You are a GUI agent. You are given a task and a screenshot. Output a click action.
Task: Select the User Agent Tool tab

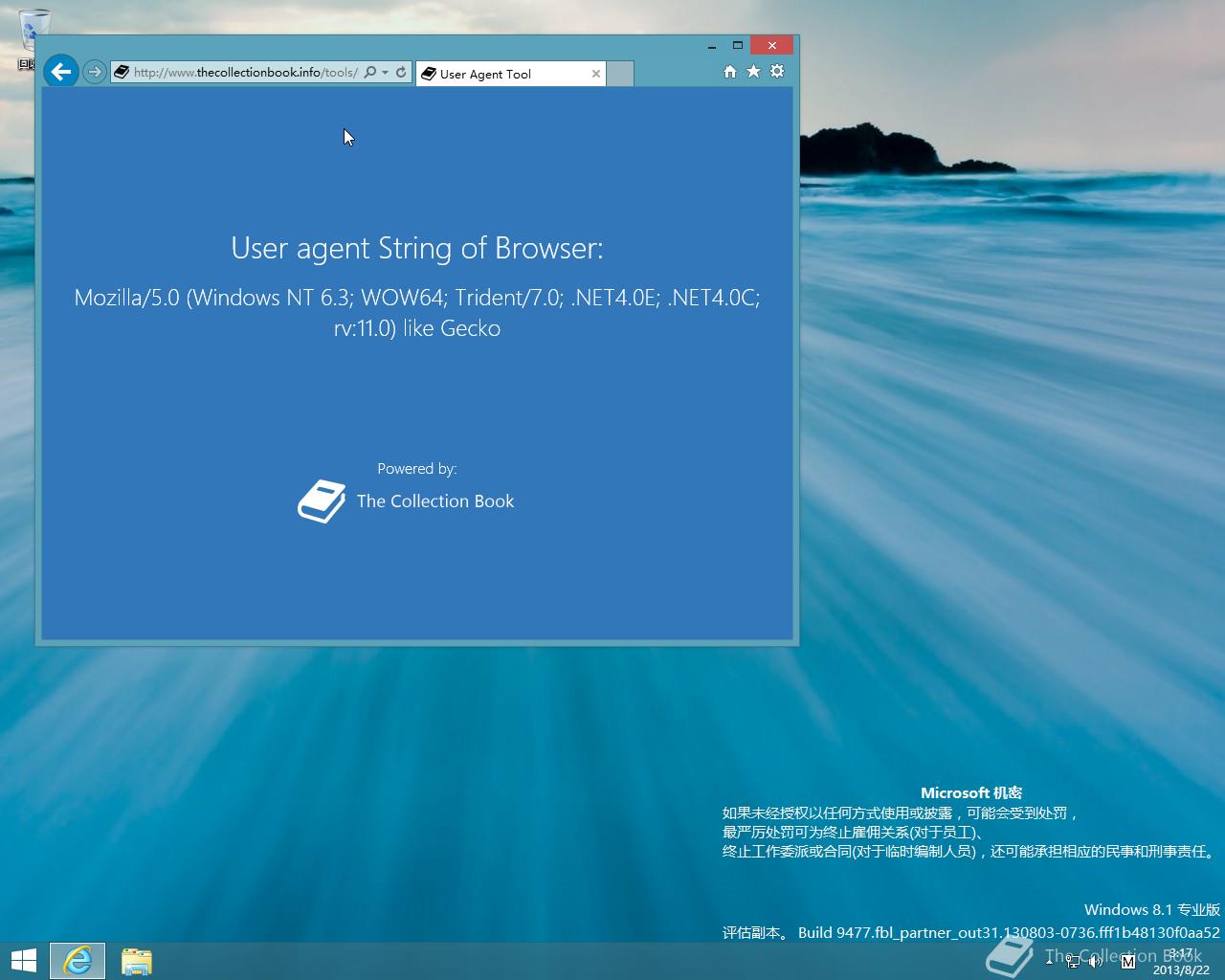[511, 74]
